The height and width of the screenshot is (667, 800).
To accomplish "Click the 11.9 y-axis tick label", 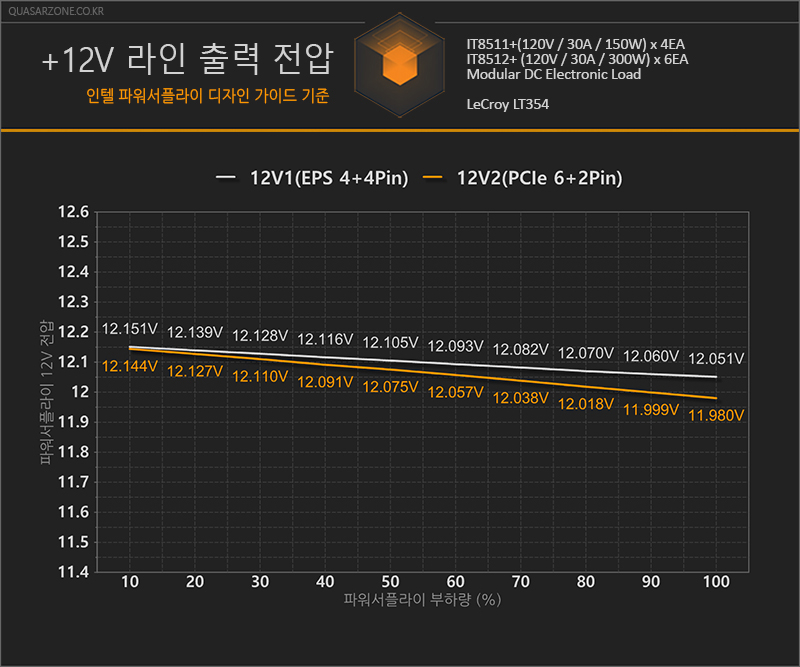I will coord(73,422).
